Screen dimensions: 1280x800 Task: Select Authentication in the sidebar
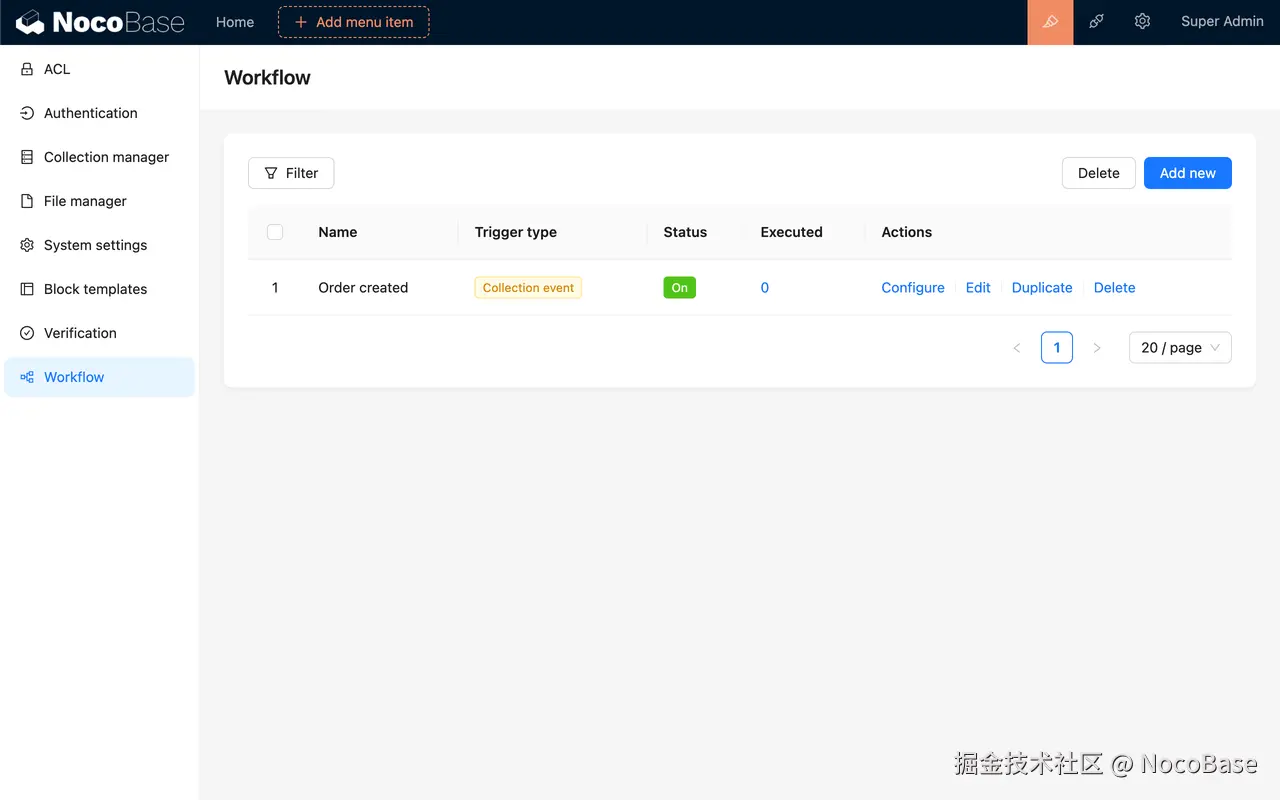click(x=100, y=113)
